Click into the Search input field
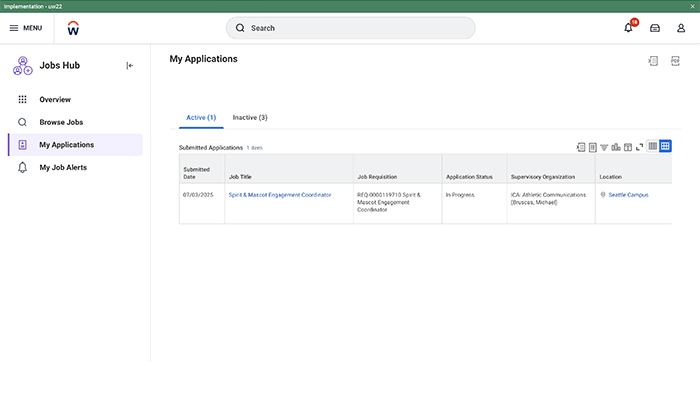Image resolution: width=700 pixels, height=395 pixels. 350,28
